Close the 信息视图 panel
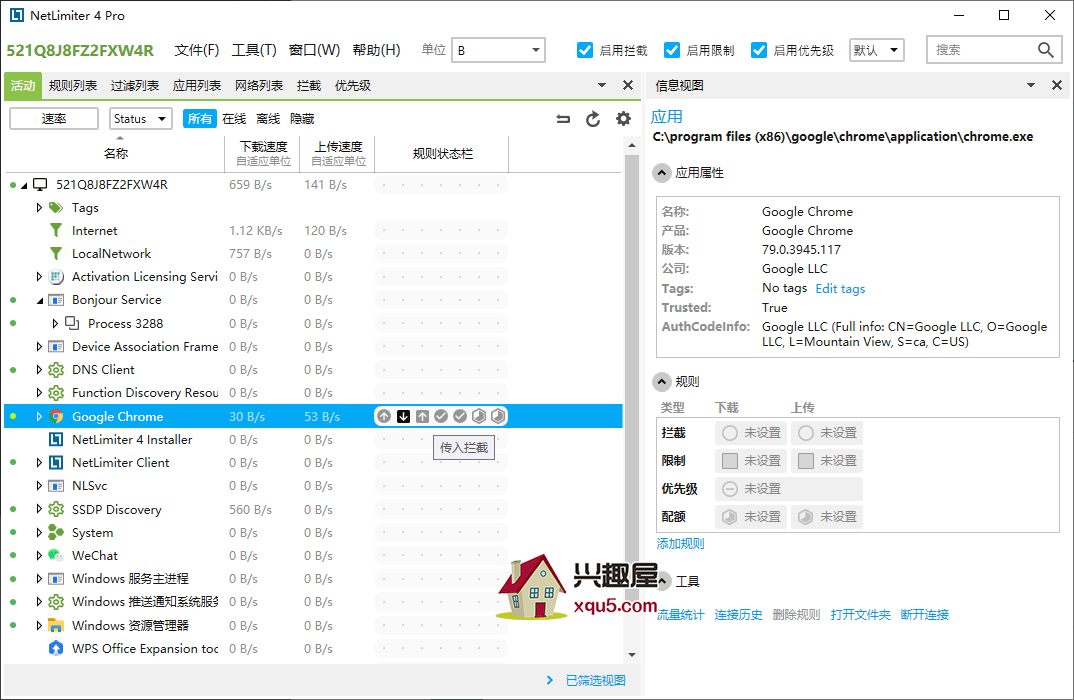This screenshot has width=1074, height=700. pyautogui.click(x=1057, y=85)
